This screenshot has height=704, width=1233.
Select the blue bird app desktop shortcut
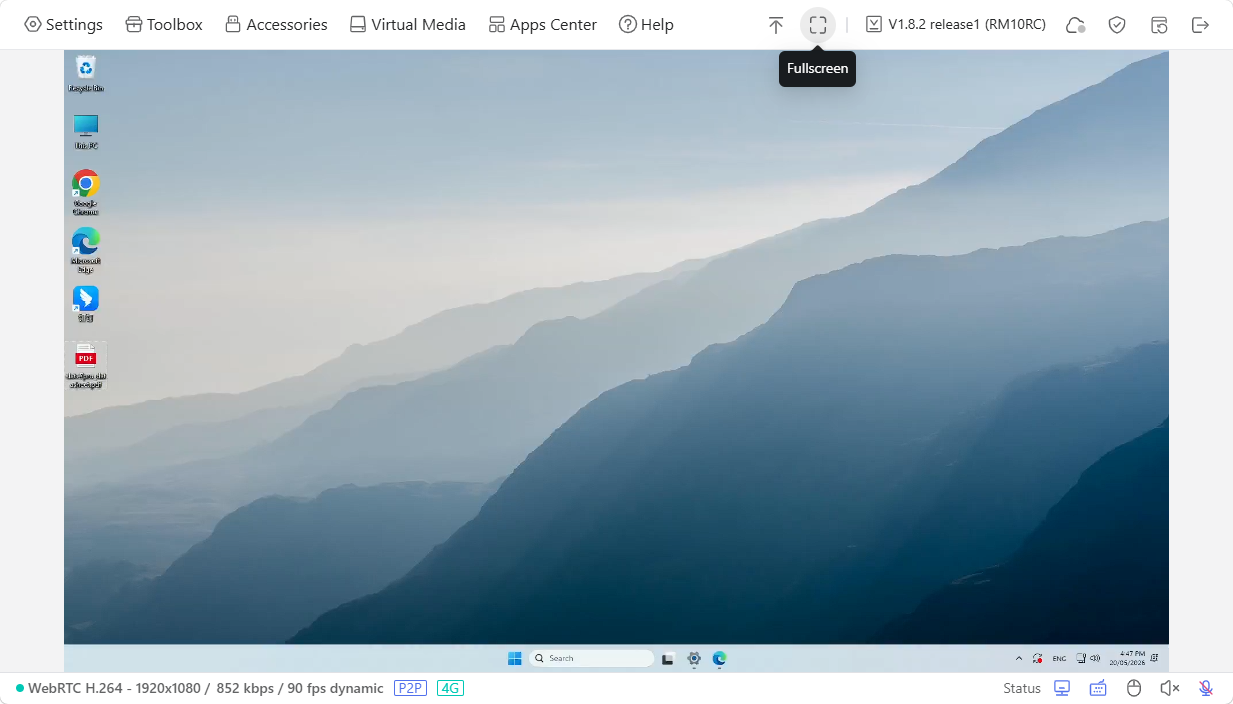[86, 304]
